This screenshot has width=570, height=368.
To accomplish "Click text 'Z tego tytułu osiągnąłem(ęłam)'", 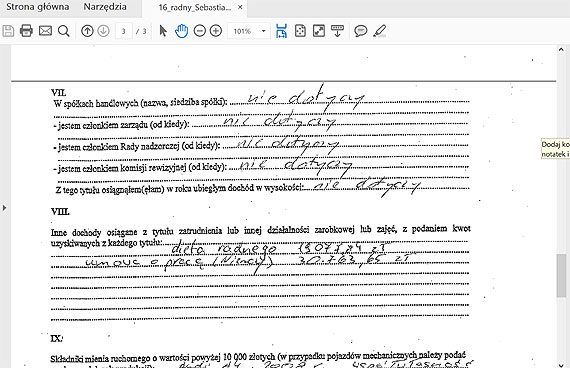I will pyautogui.click(x=110, y=189).
